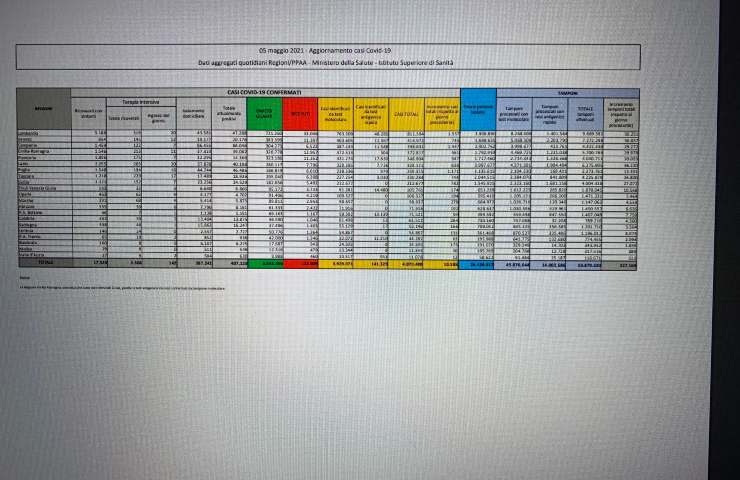740x480 pixels.
Task: Click the title 05 maggio 2021 Aggiornamento
Action: [322, 50]
